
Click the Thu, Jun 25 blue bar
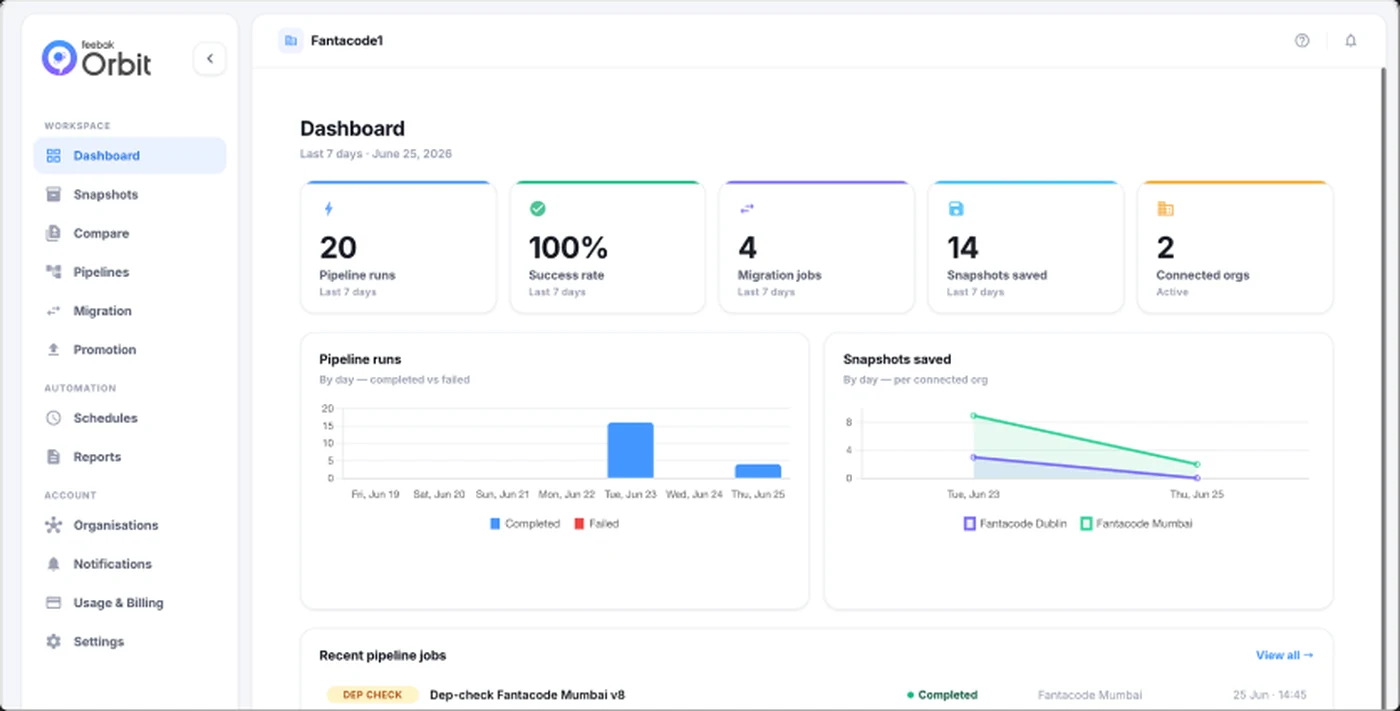(x=758, y=471)
